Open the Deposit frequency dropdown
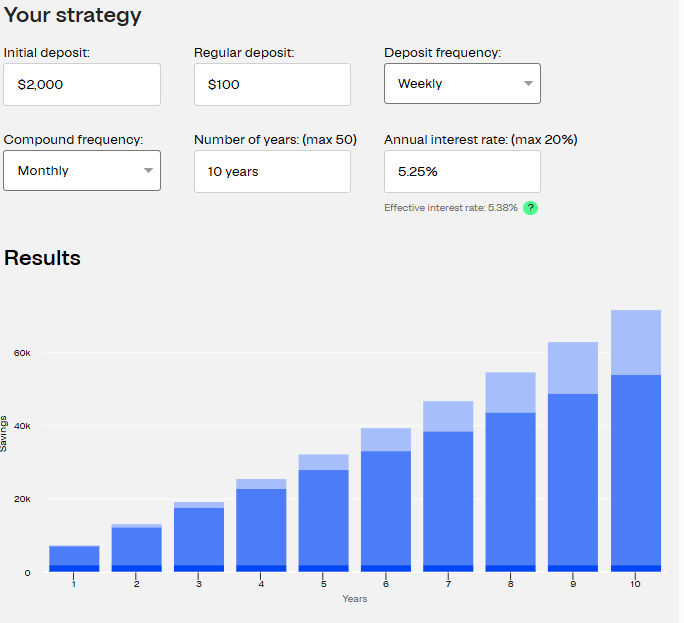Viewport: 684px width, 623px height. 462,84
